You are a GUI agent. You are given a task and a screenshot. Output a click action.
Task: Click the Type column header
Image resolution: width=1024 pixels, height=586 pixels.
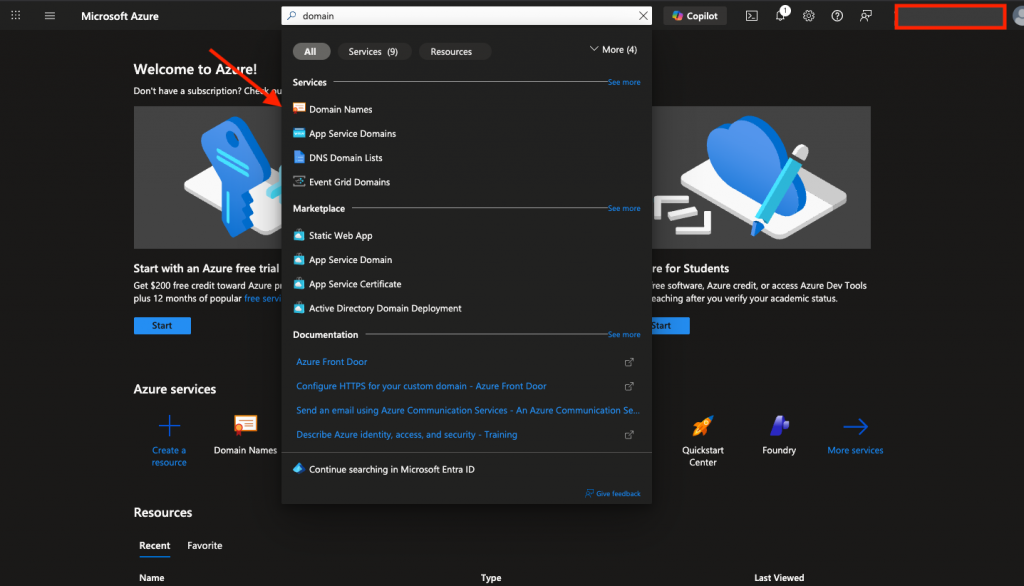pos(491,578)
